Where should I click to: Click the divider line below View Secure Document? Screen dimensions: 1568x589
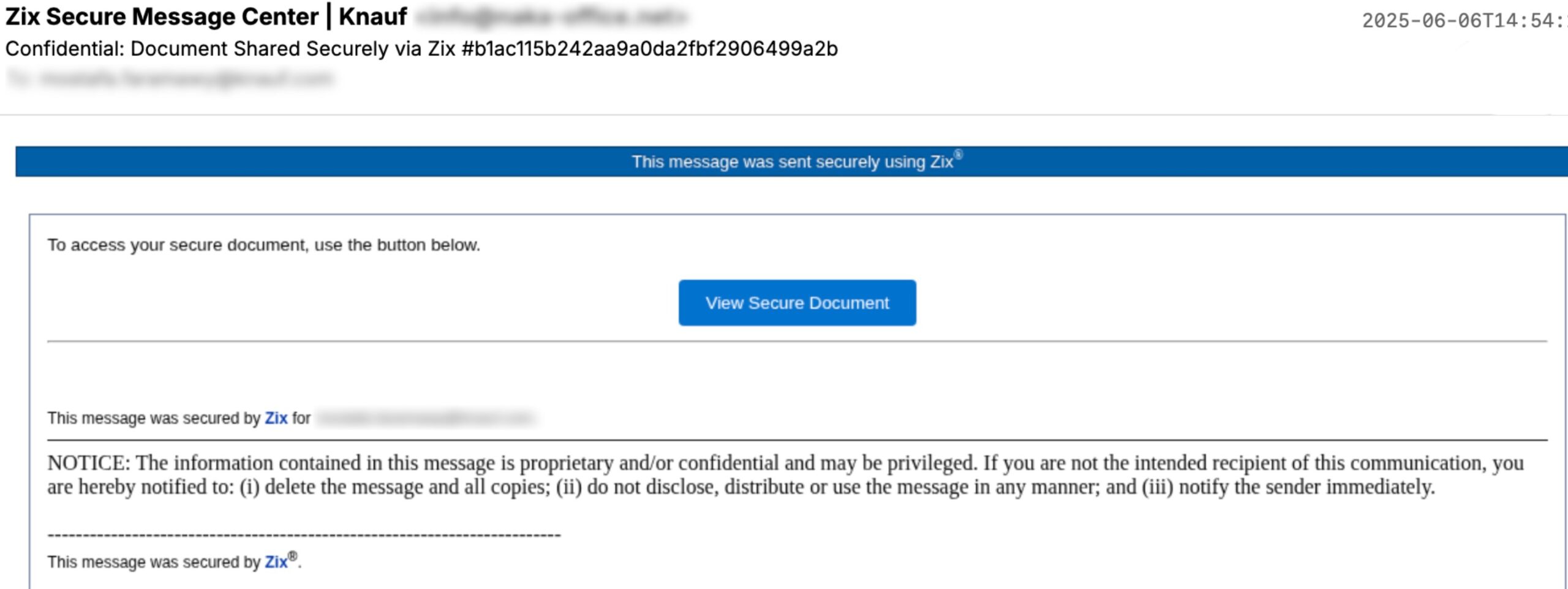click(x=797, y=341)
